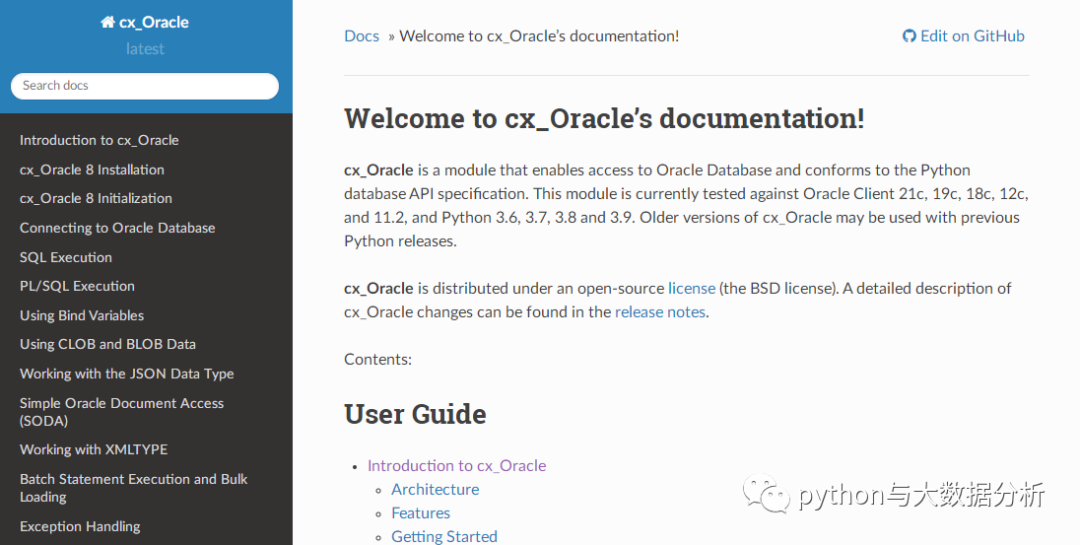The image size is (1080, 545).
Task: Open the SQL Execution sidebar item
Action: point(65,257)
